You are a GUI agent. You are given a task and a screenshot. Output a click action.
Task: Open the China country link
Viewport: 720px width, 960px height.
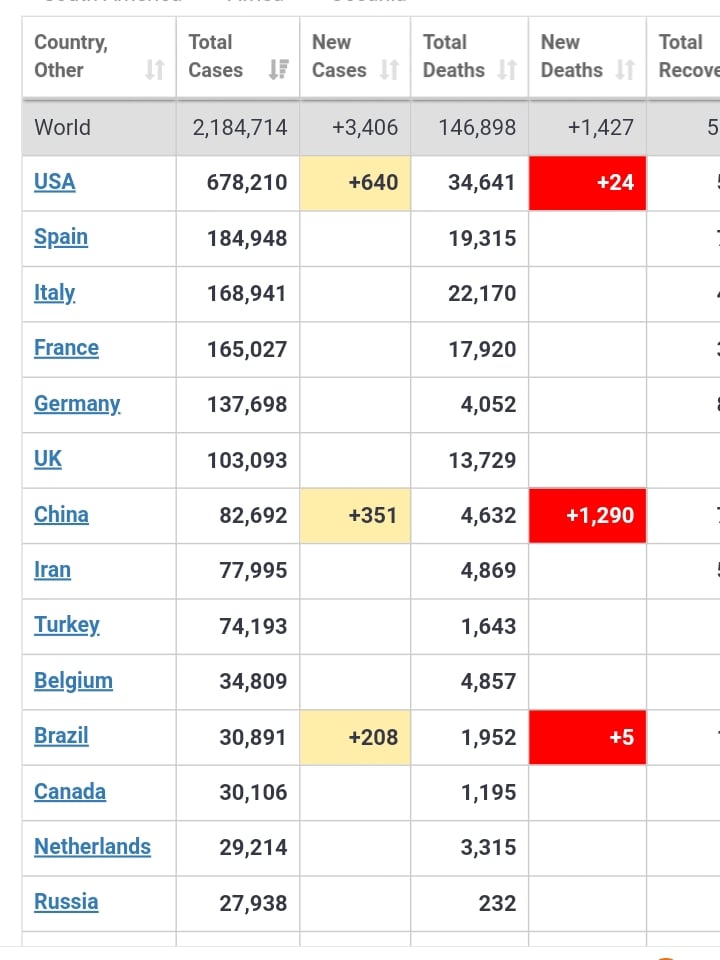(61, 514)
